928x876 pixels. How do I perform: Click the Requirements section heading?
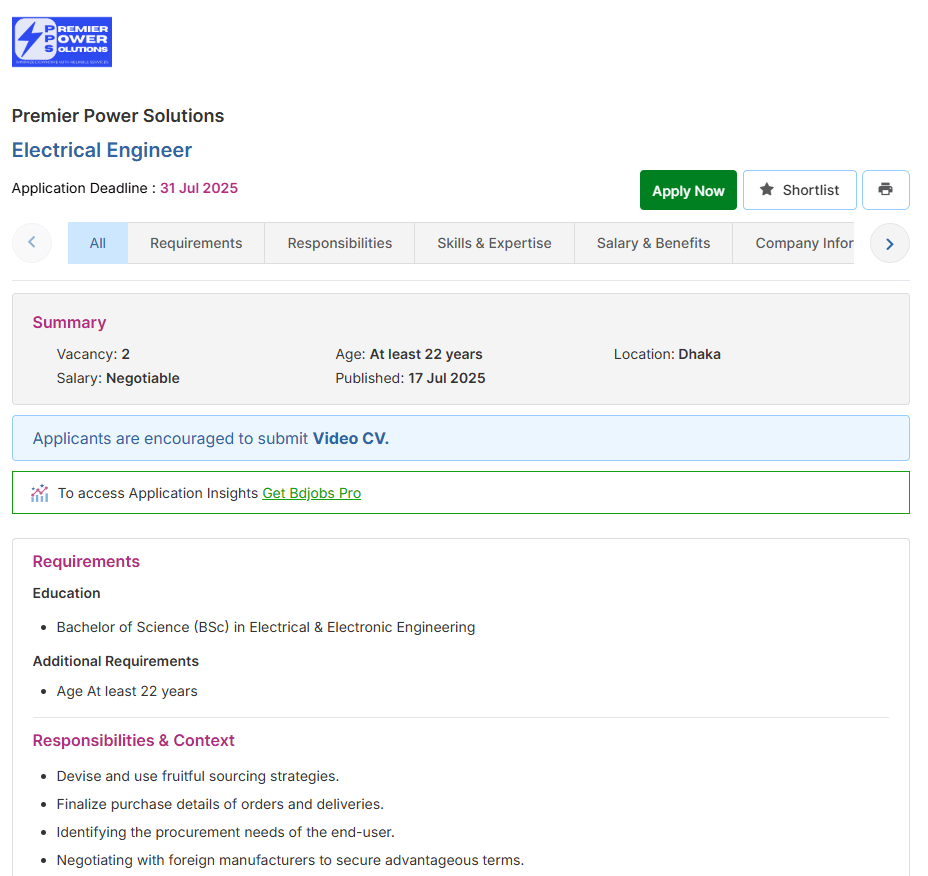tap(86, 562)
